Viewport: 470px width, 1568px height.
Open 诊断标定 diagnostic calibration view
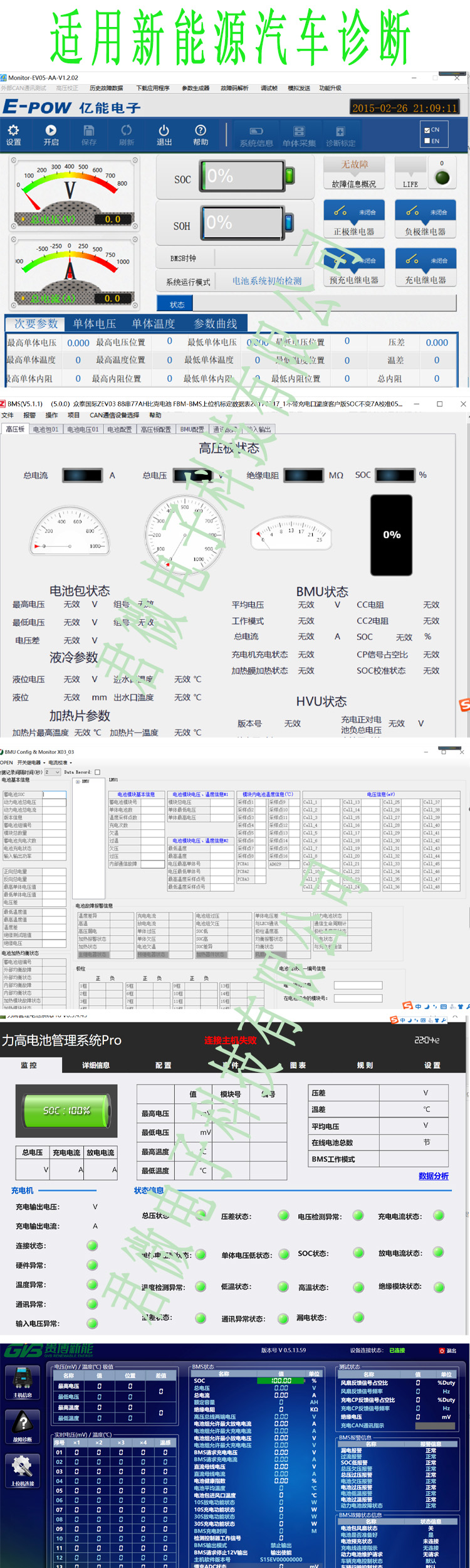(340, 137)
